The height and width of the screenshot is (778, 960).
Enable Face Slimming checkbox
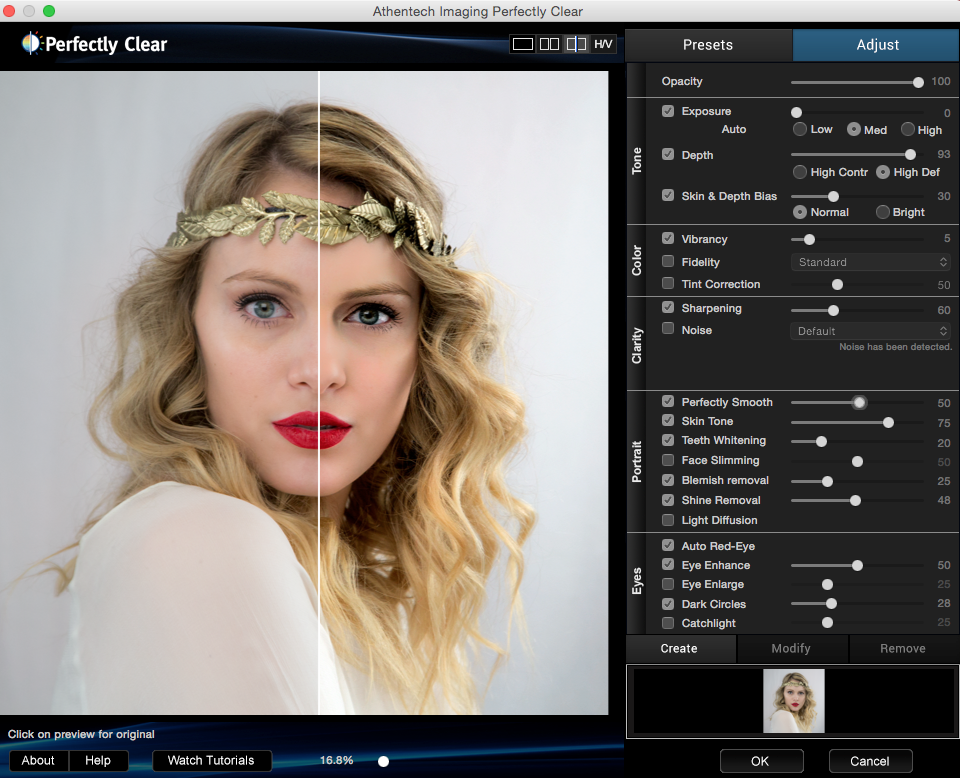click(668, 460)
